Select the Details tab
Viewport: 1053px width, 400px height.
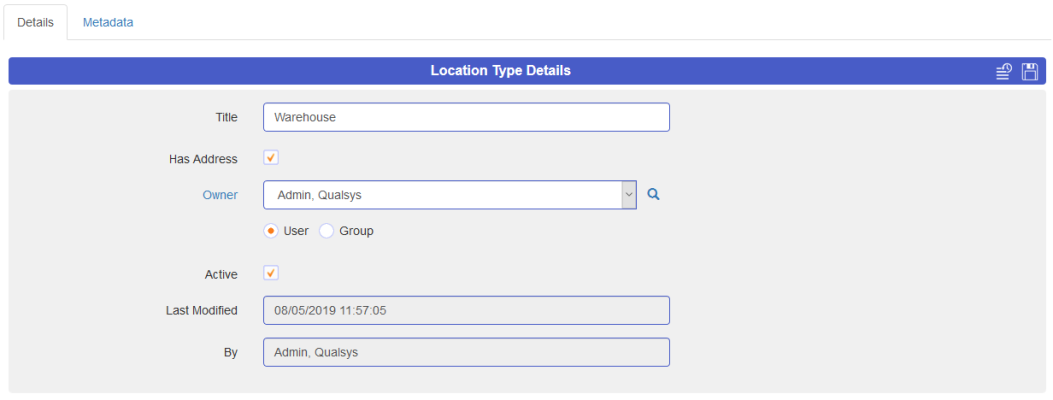[x=35, y=22]
